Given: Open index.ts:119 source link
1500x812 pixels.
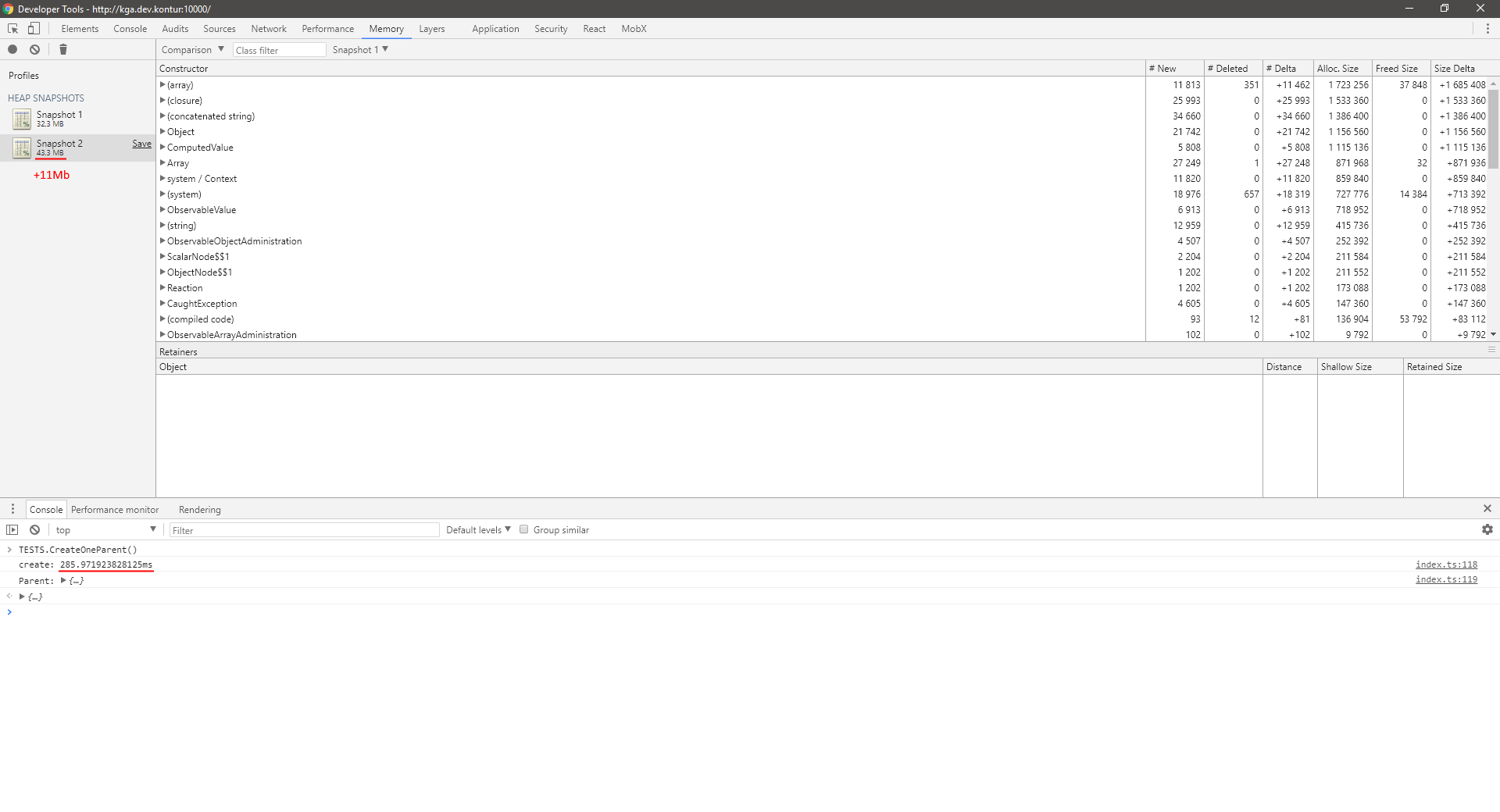Looking at the screenshot, I should (1446, 579).
